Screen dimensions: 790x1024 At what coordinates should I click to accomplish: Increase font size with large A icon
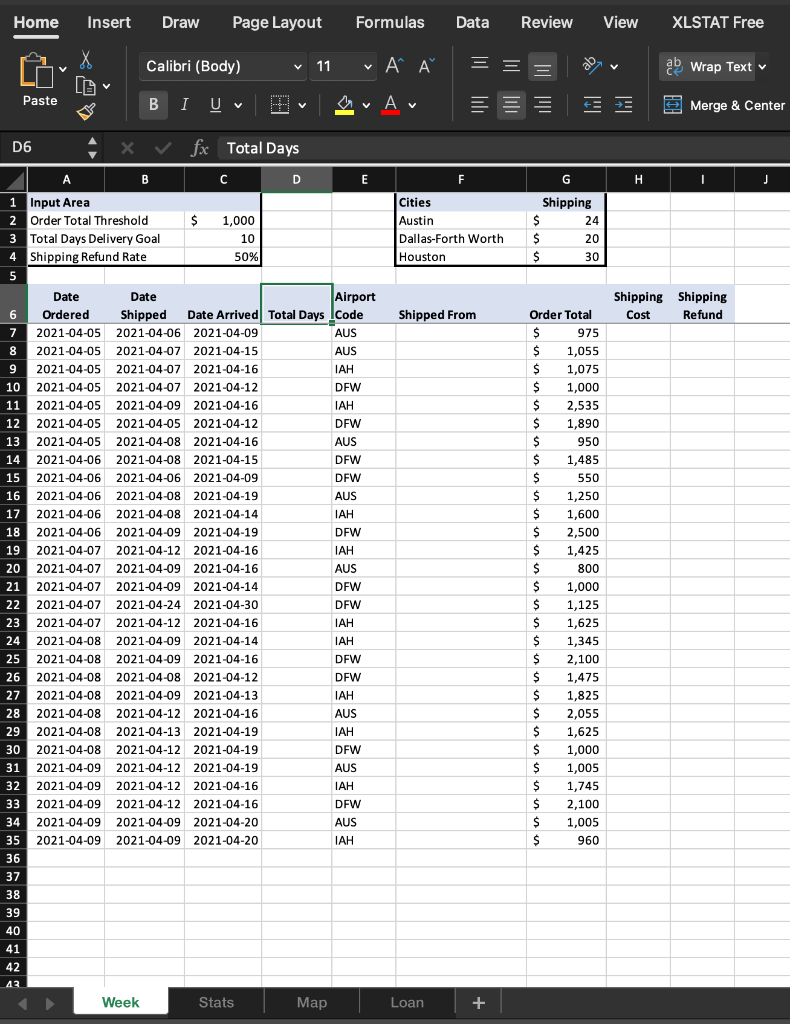[x=394, y=66]
